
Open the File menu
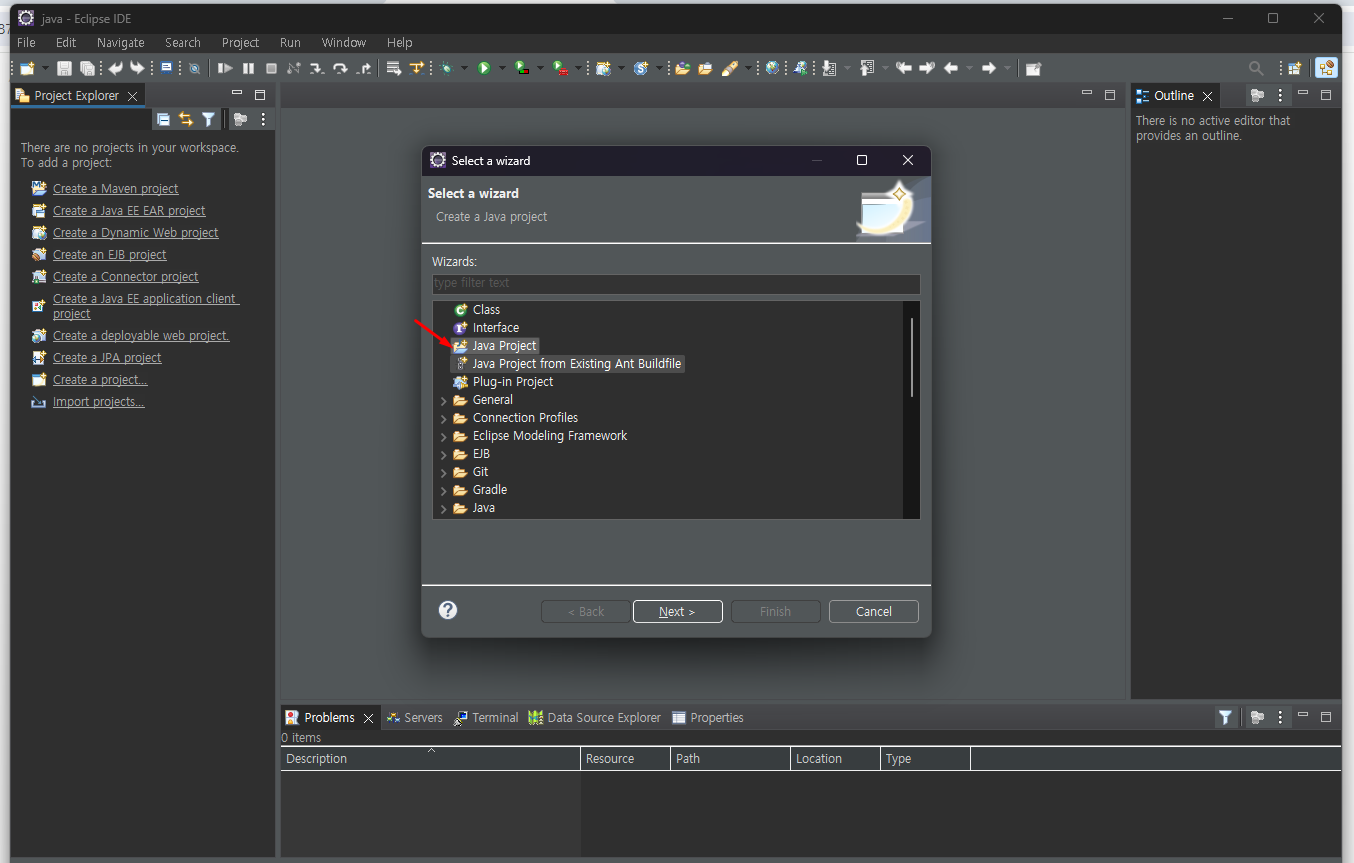click(26, 43)
